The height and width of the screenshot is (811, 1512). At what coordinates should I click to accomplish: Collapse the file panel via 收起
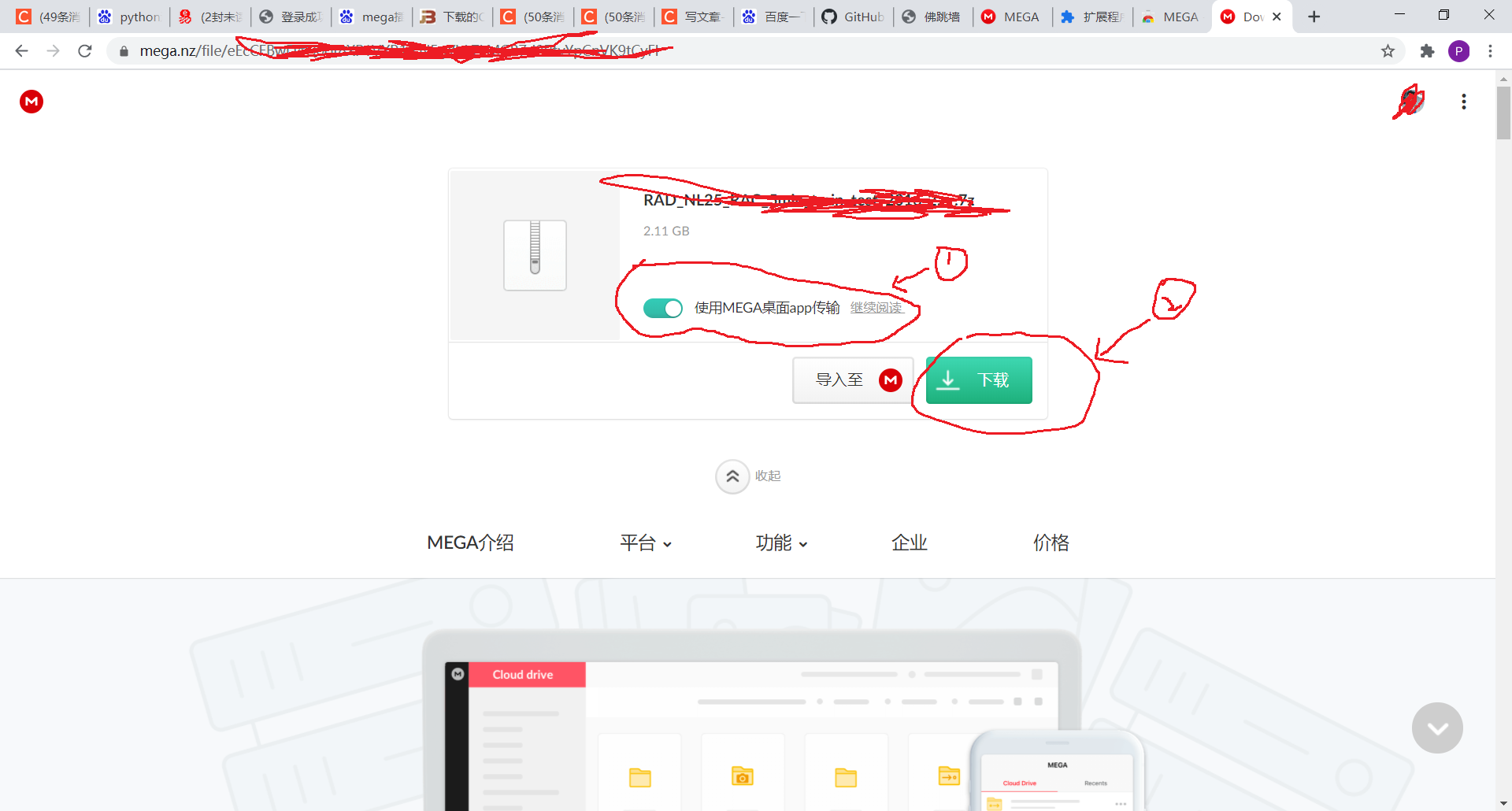point(732,476)
